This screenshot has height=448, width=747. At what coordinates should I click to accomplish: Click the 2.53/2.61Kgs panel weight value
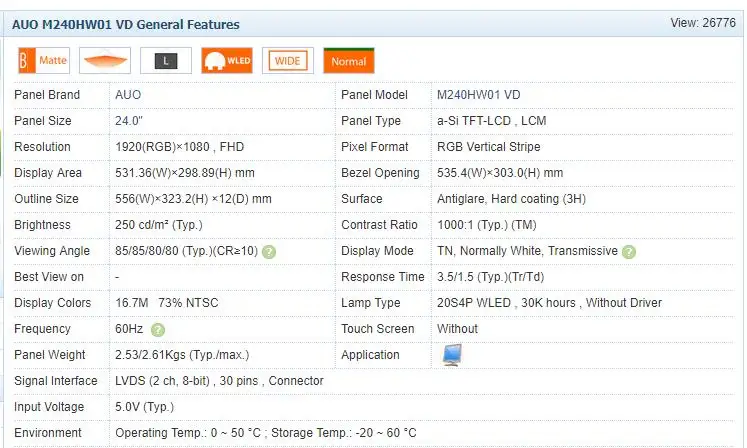click(182, 355)
